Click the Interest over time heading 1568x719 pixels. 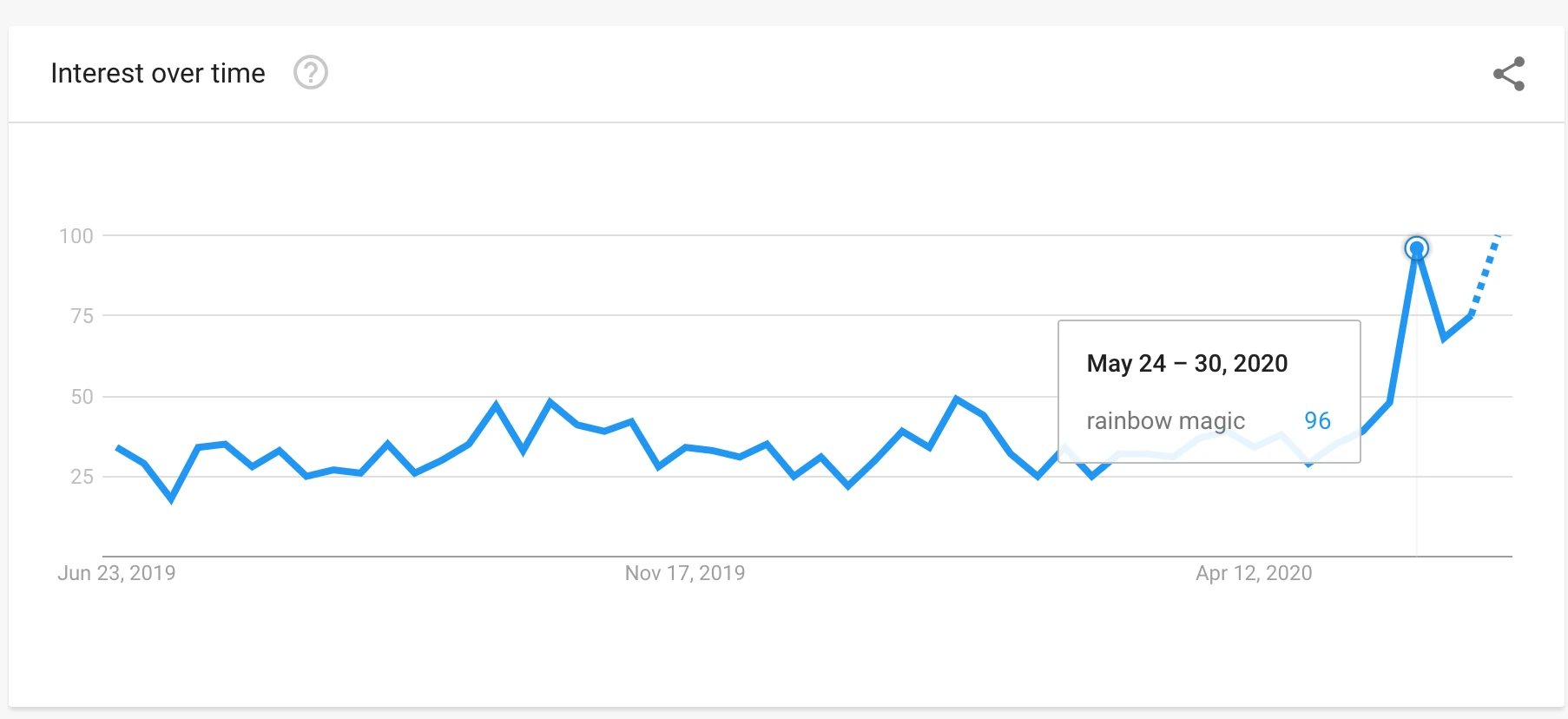158,73
